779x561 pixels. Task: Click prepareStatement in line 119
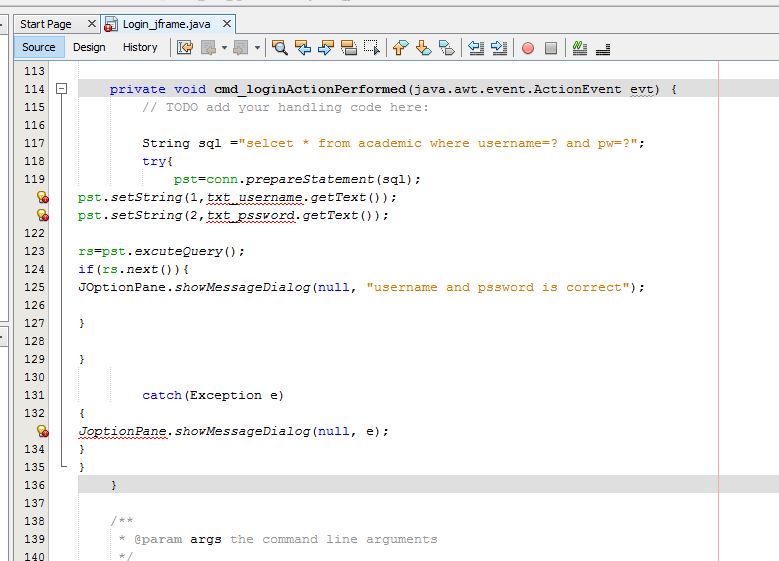coord(310,179)
